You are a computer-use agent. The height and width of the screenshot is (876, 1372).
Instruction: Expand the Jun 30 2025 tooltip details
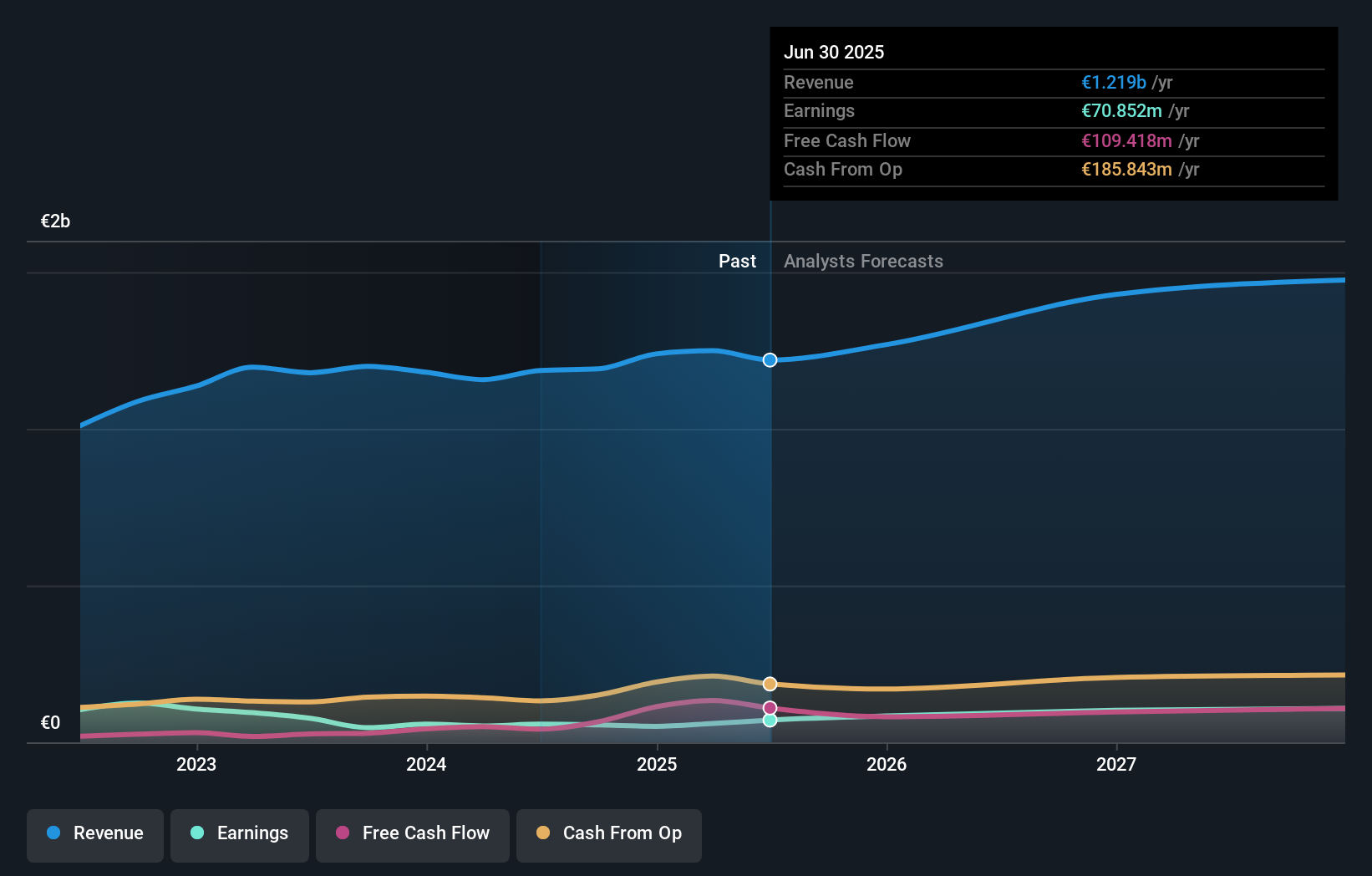click(834, 52)
